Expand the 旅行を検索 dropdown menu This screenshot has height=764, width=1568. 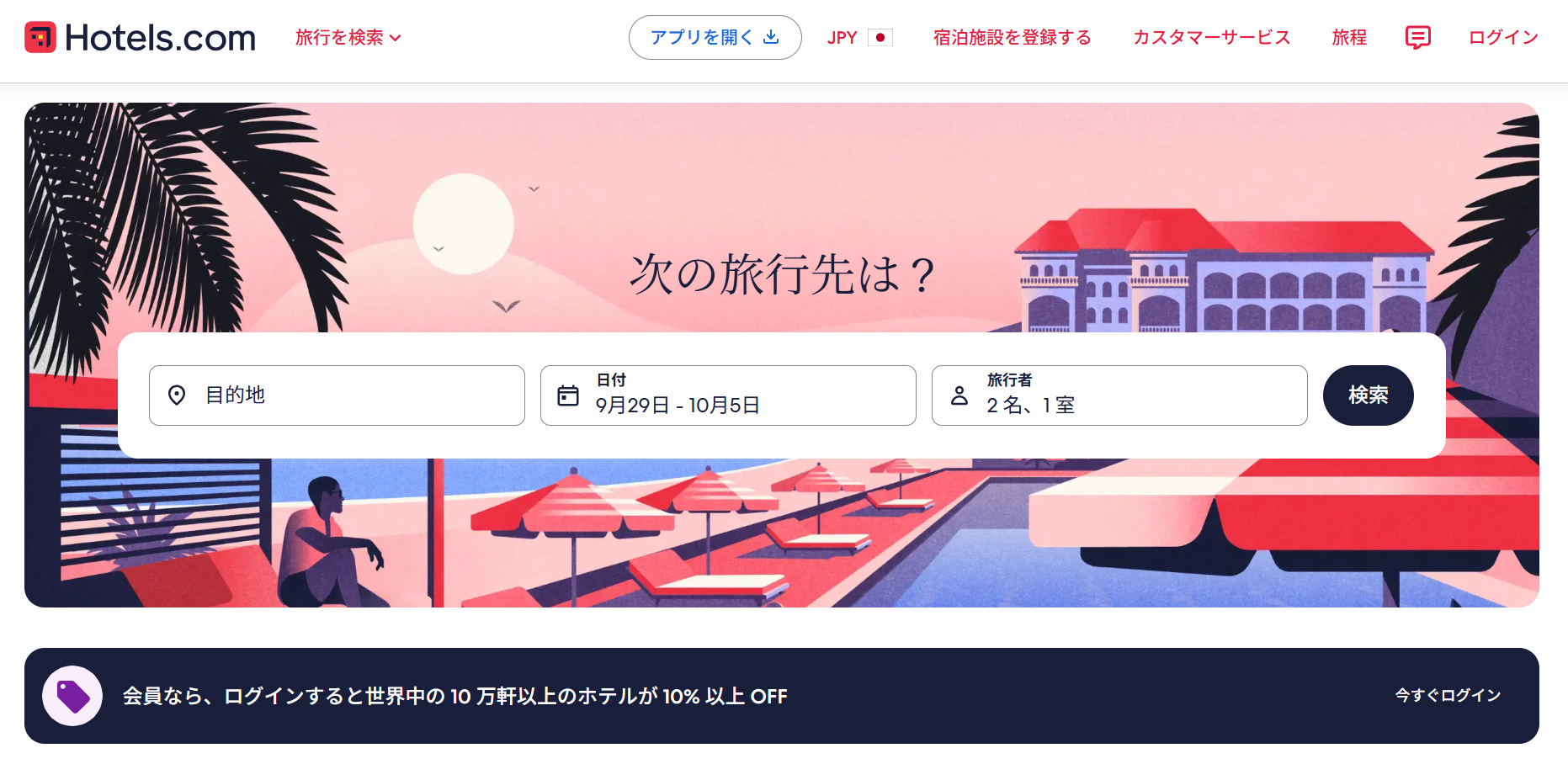point(348,37)
